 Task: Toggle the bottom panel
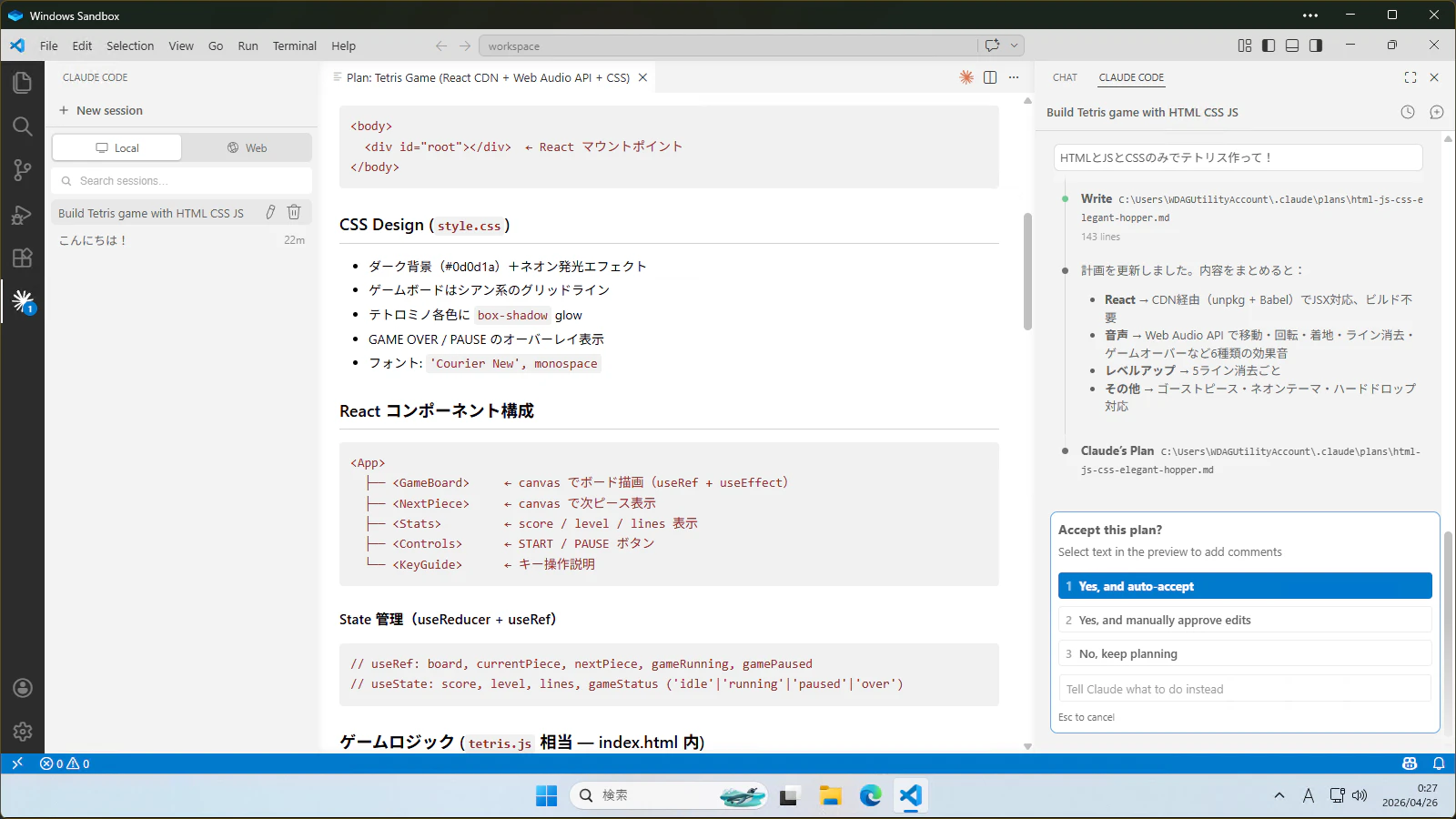[1292, 45]
